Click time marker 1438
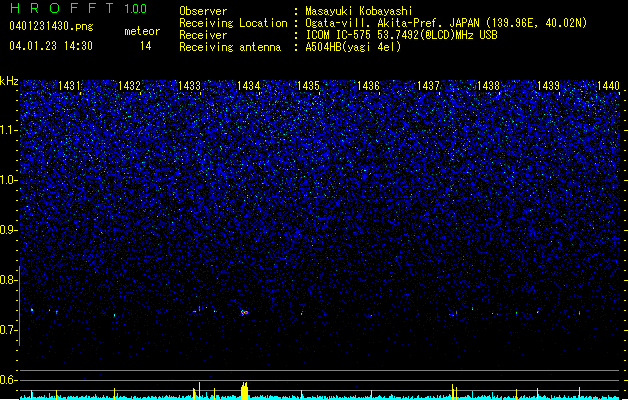This screenshot has width=629, height=400. pos(488,86)
